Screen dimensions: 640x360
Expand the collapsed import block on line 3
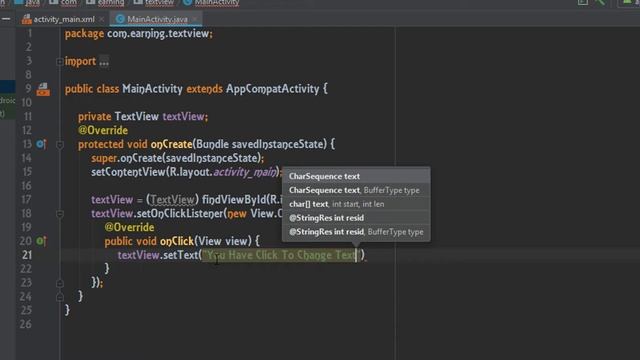60,62
